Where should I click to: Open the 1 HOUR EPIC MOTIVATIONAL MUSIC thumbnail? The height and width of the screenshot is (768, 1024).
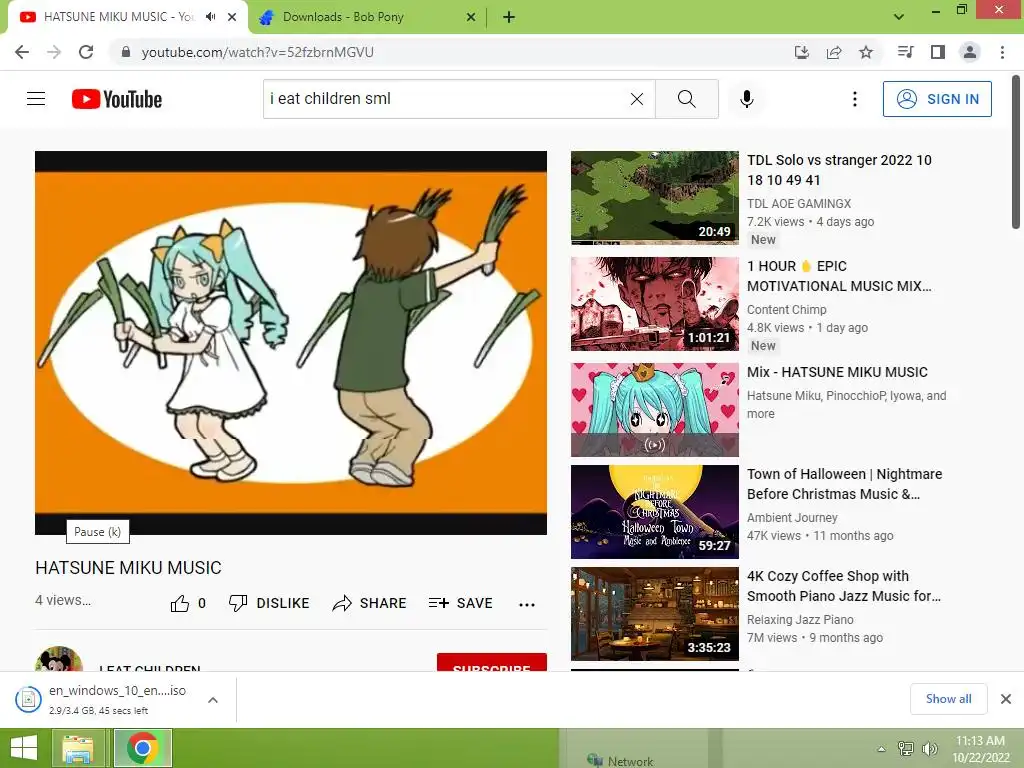click(654, 304)
